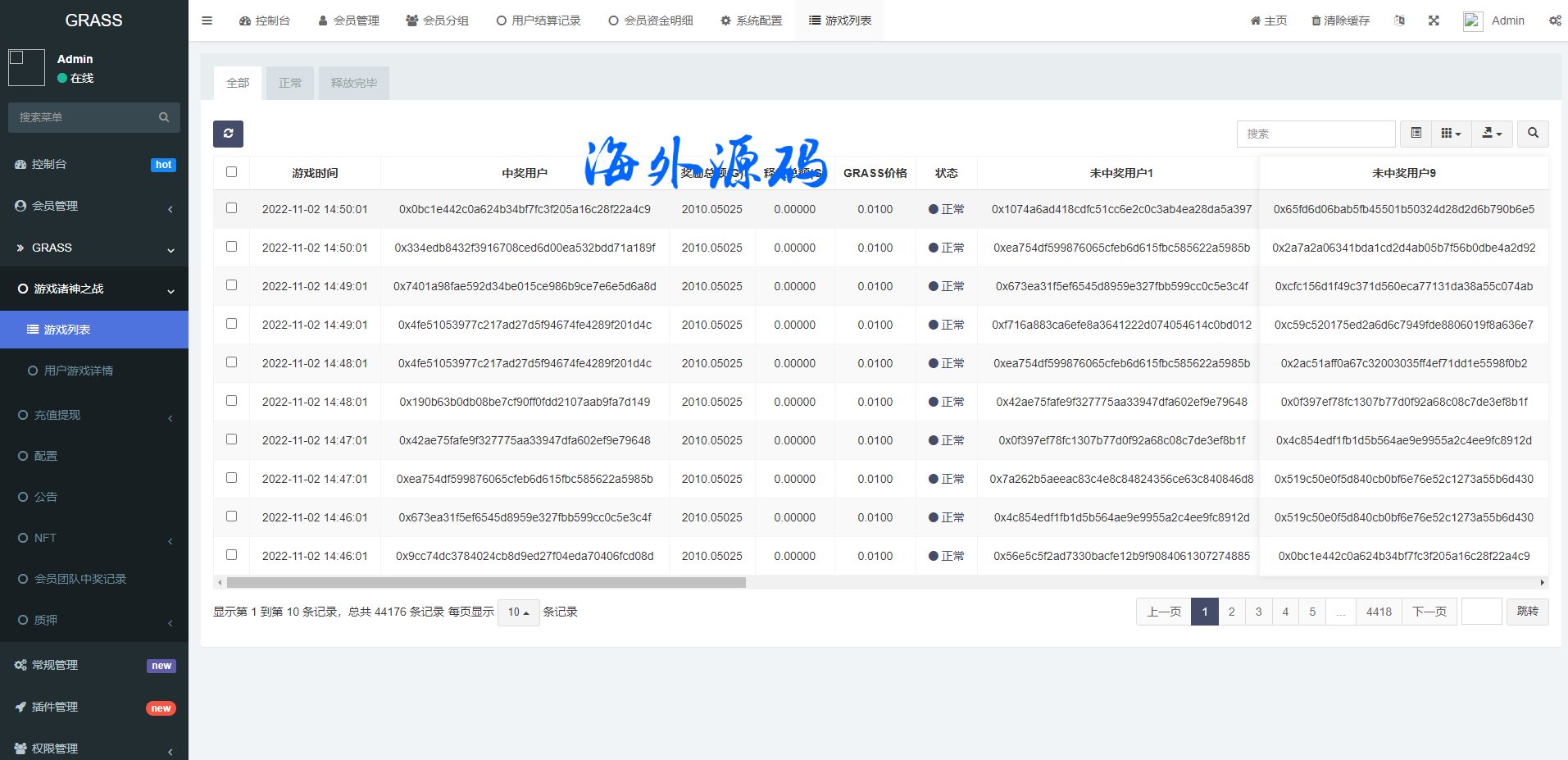Click the table 搜索 input field

1315,134
